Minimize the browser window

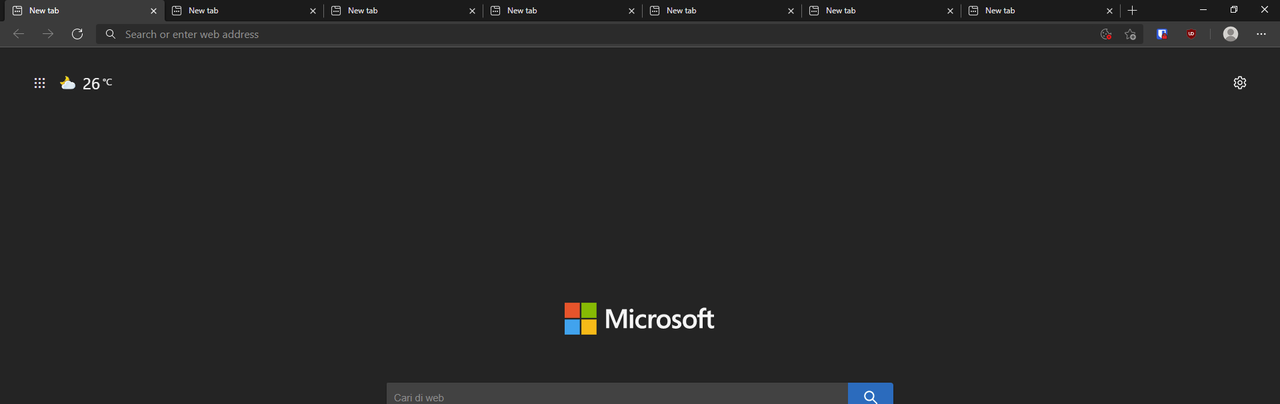tap(1203, 10)
